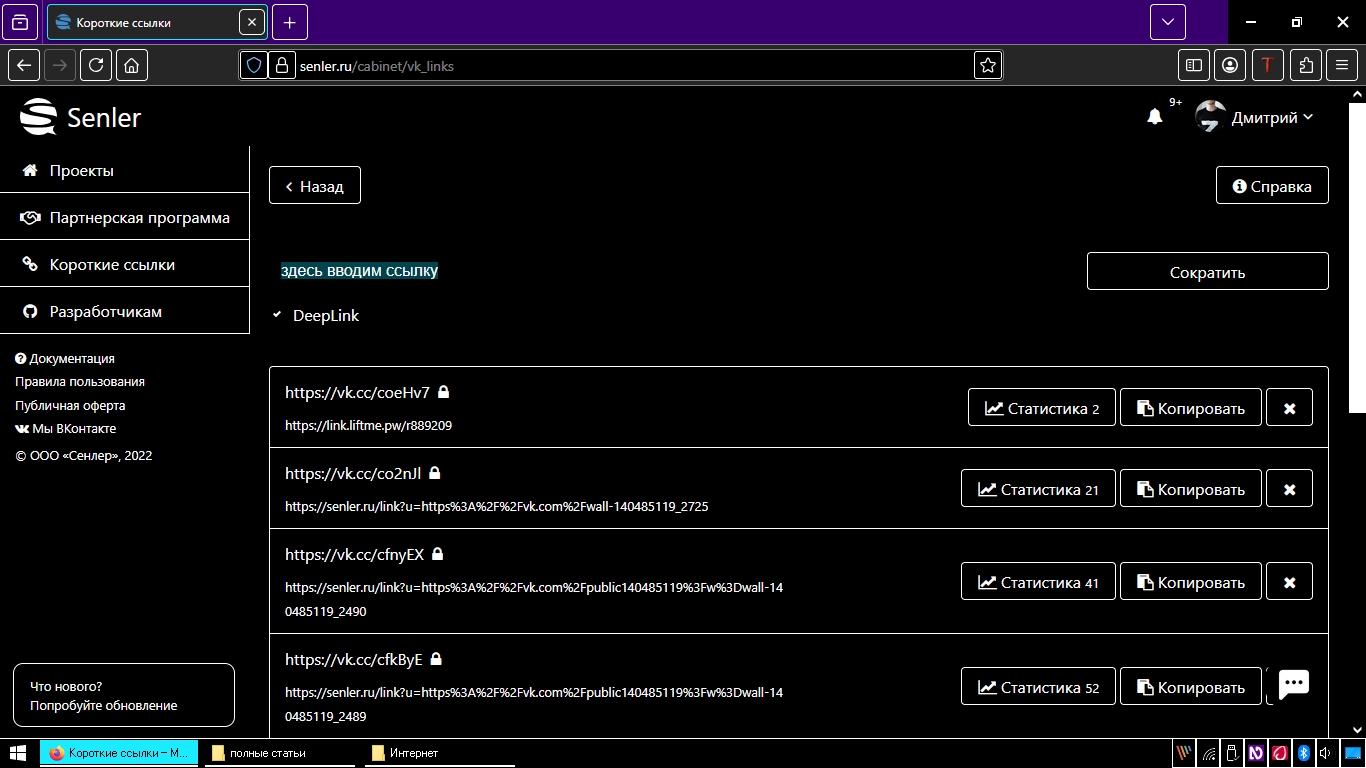Click the Bluetooth tray icon

pos(1303,753)
